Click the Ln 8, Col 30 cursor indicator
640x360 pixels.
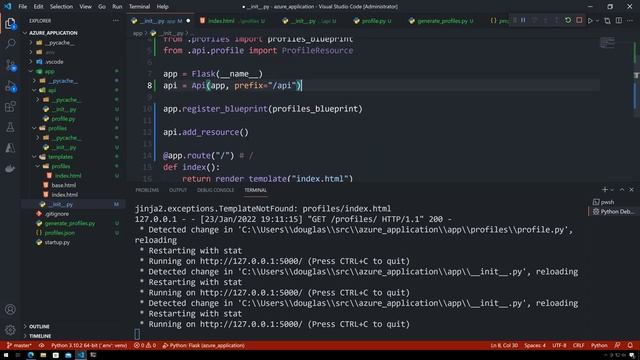coord(504,345)
